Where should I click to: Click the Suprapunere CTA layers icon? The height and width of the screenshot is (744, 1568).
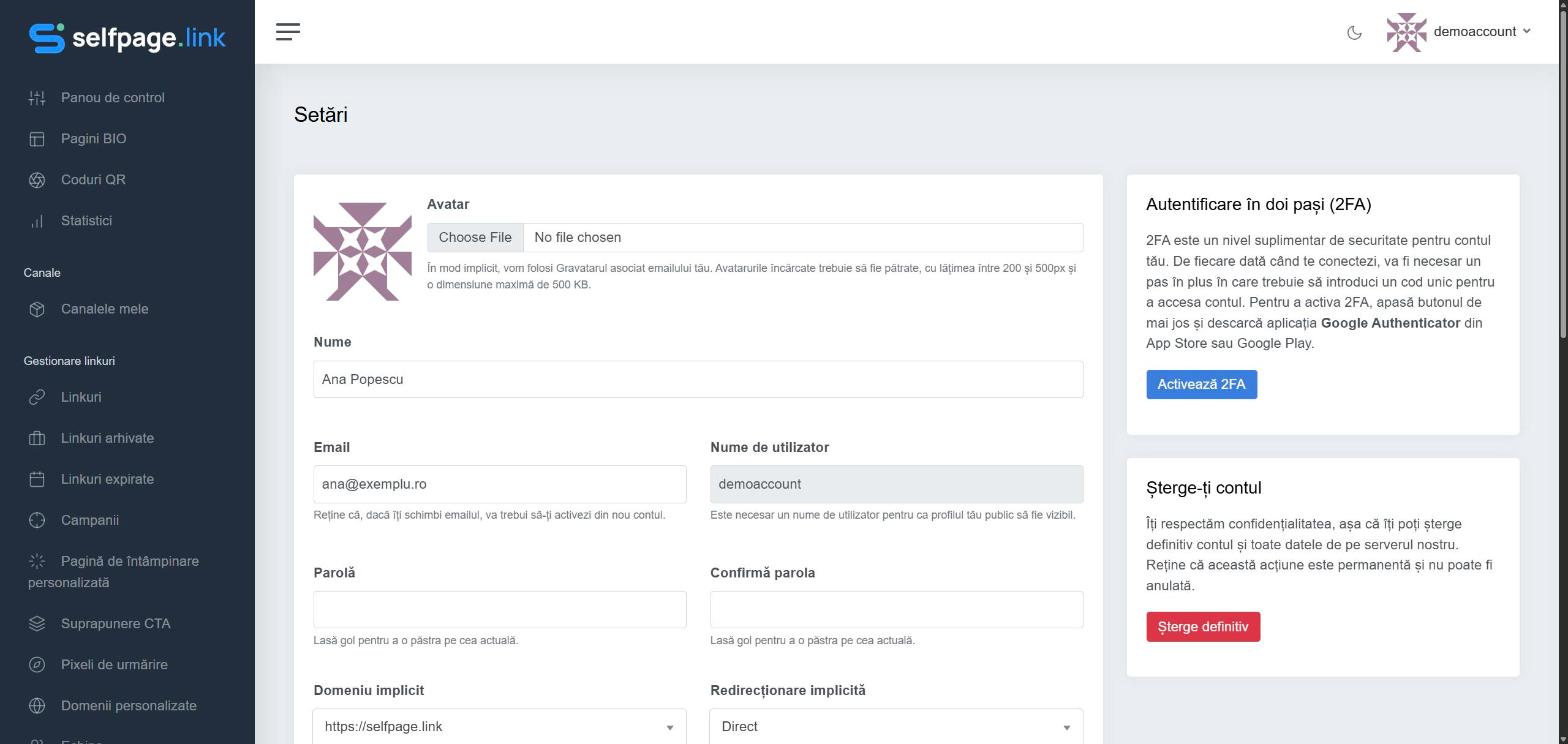[37, 624]
